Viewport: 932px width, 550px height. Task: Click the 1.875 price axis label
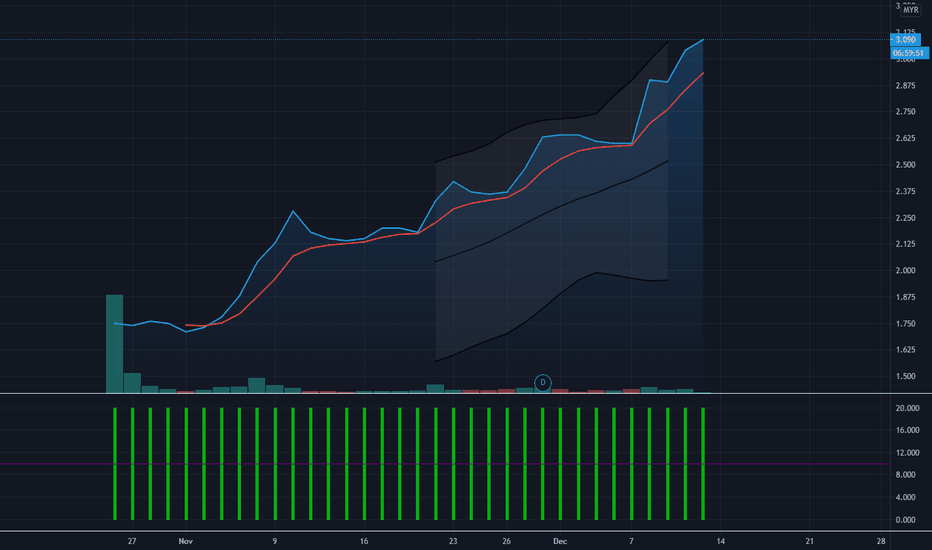click(905, 297)
